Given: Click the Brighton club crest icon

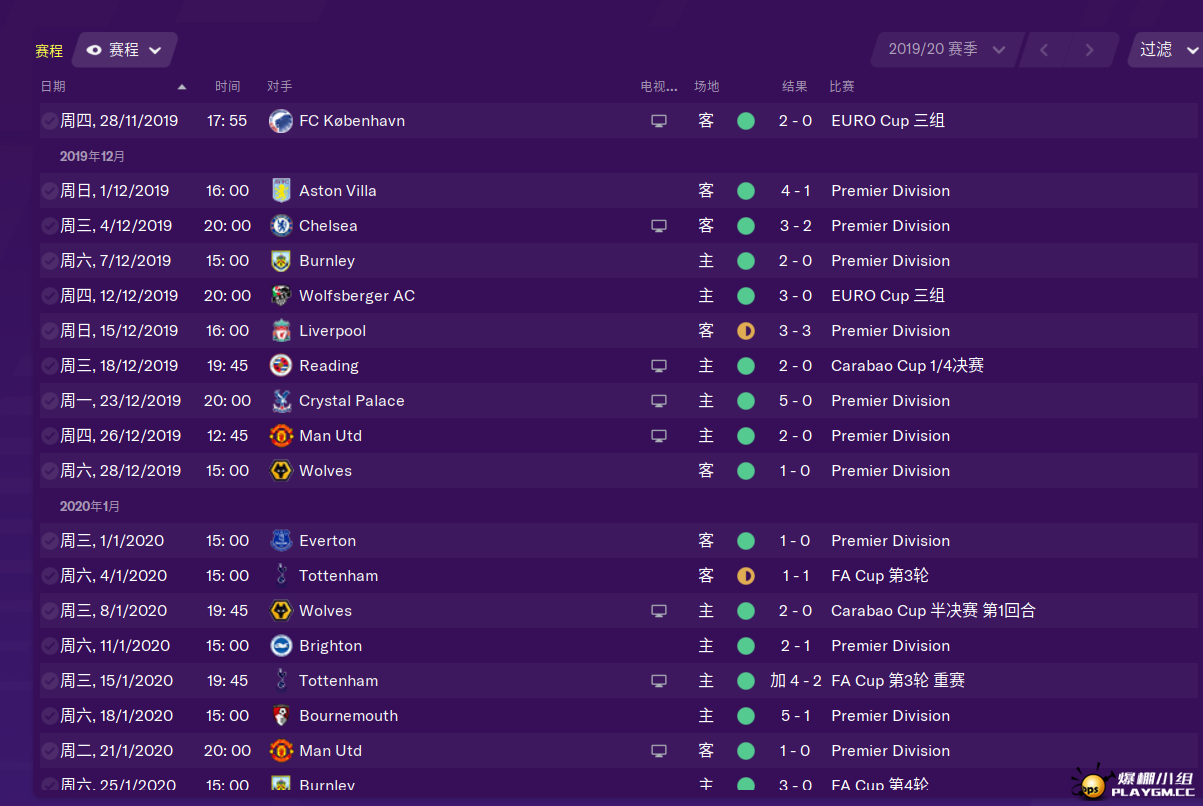Looking at the screenshot, I should pyautogui.click(x=281, y=646).
